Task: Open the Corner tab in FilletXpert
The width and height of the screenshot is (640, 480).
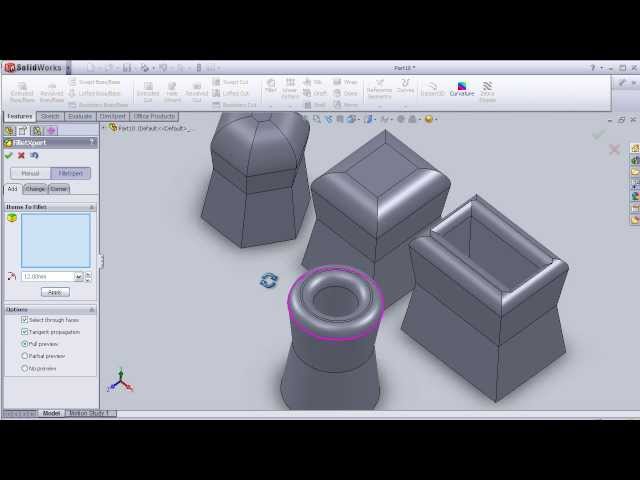Action: pos(59,189)
